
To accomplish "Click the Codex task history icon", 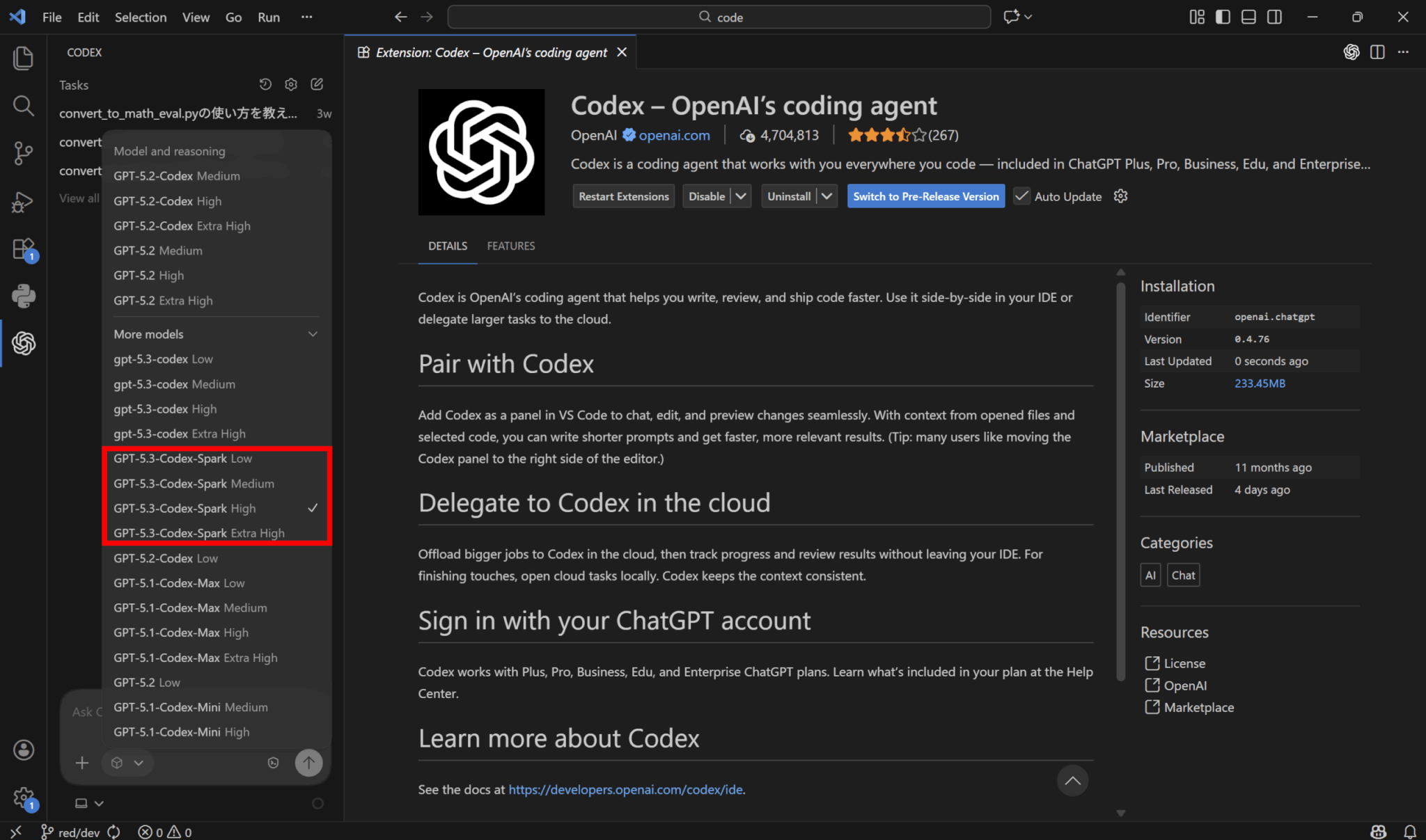I will coord(265,84).
